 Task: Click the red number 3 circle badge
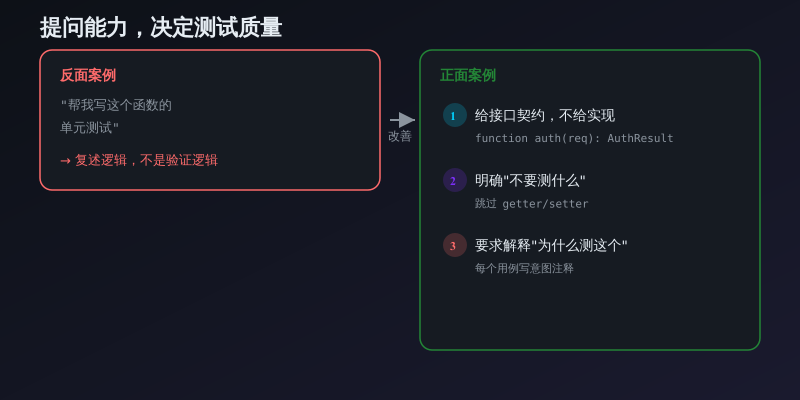[454, 245]
